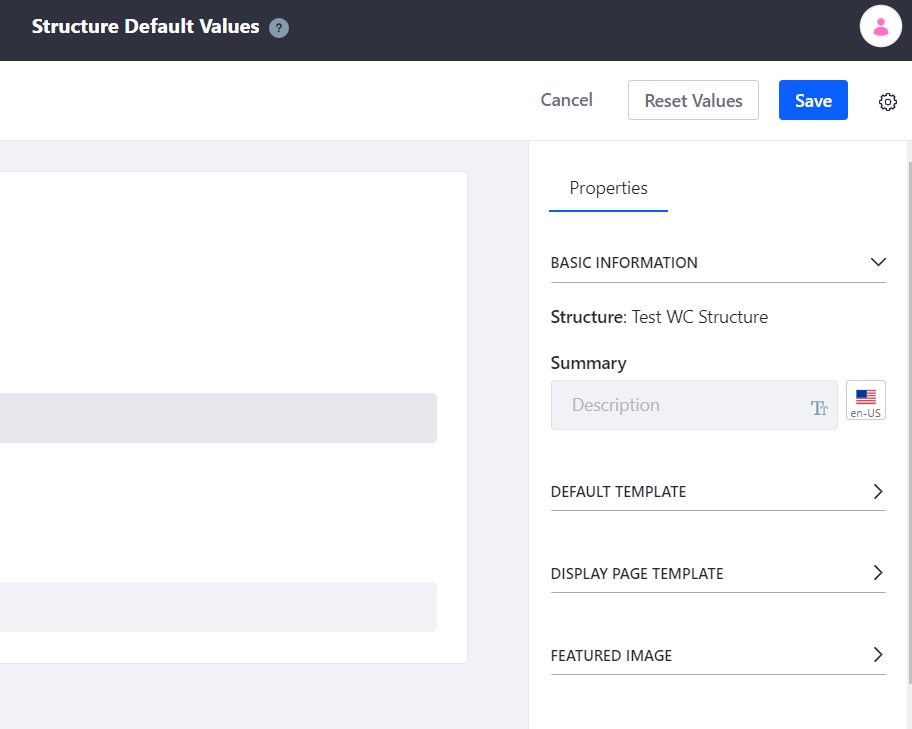Click the Reset Values button
Viewport: 912px width, 729px height.
point(693,100)
